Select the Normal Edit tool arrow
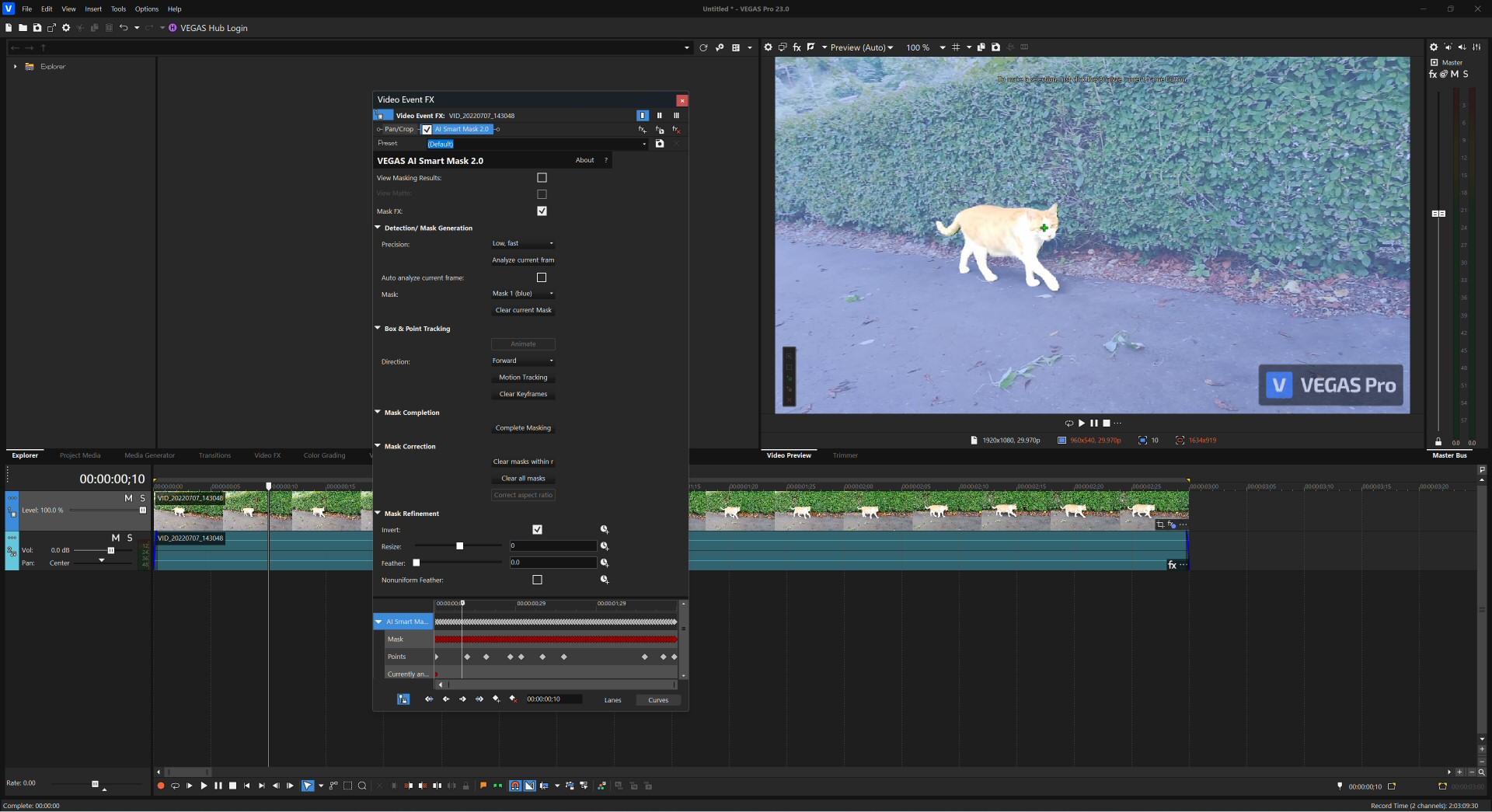The width and height of the screenshot is (1492, 812). coord(308,786)
